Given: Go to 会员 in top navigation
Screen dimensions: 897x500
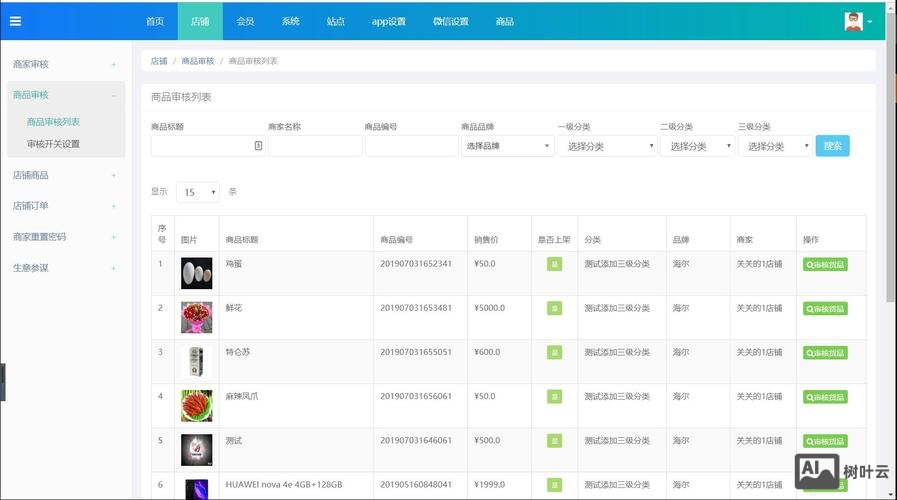Looking at the screenshot, I should click(245, 21).
